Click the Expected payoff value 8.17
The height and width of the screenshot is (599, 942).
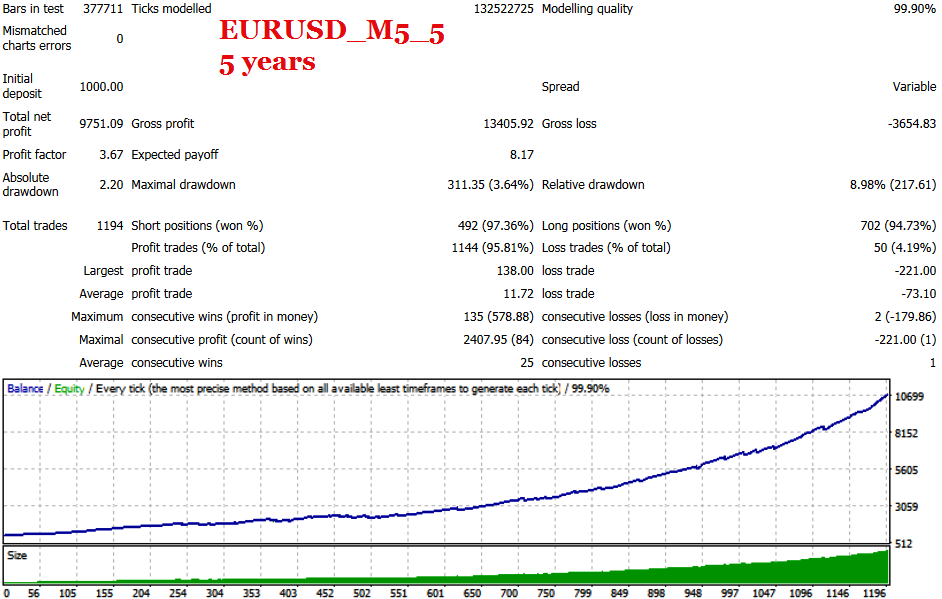point(521,155)
